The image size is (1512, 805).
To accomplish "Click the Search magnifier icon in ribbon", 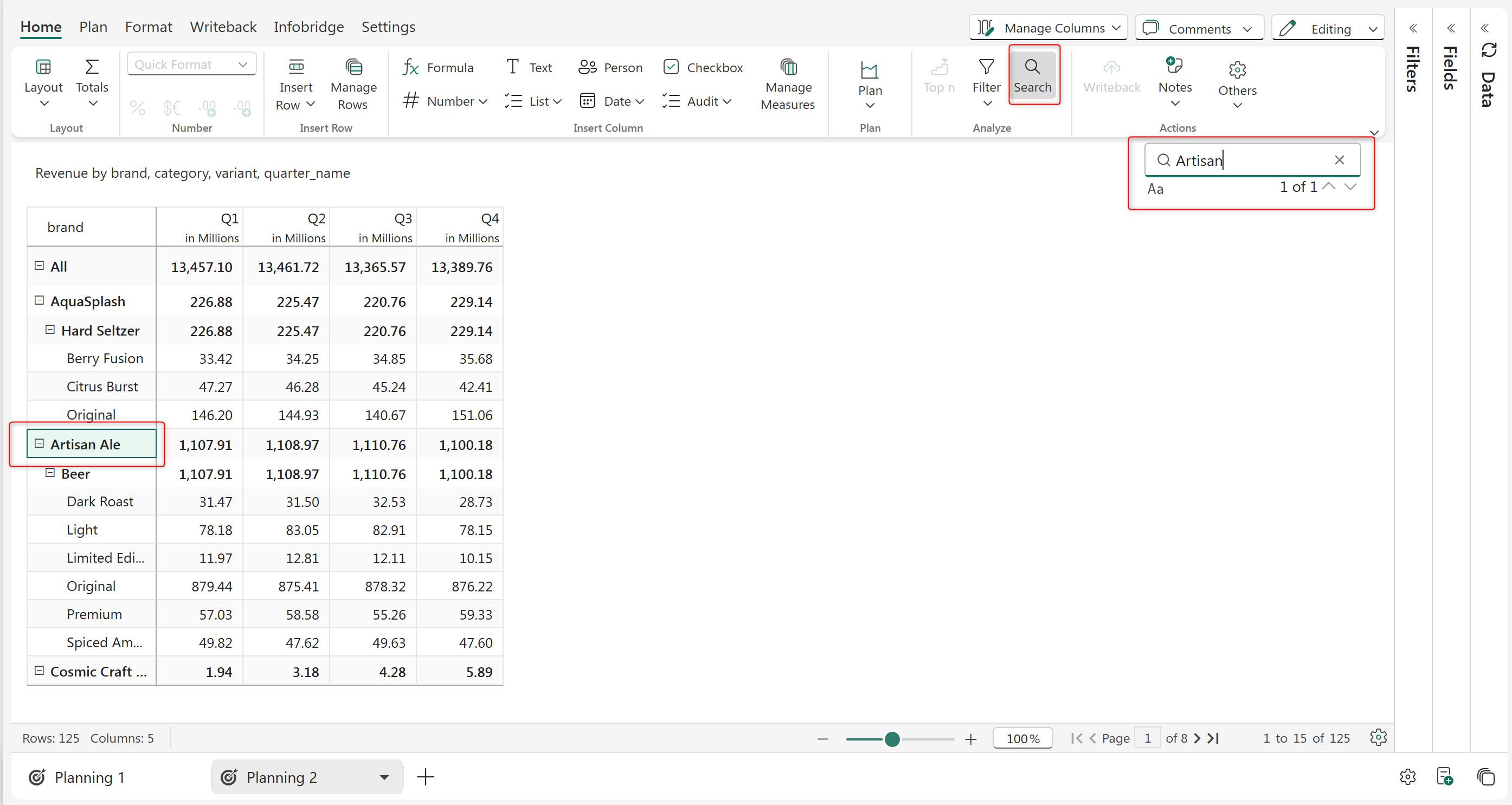I will pos(1032,67).
